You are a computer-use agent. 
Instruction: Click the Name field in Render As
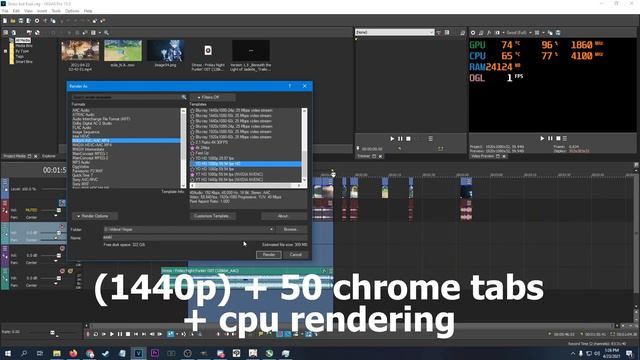205,237
